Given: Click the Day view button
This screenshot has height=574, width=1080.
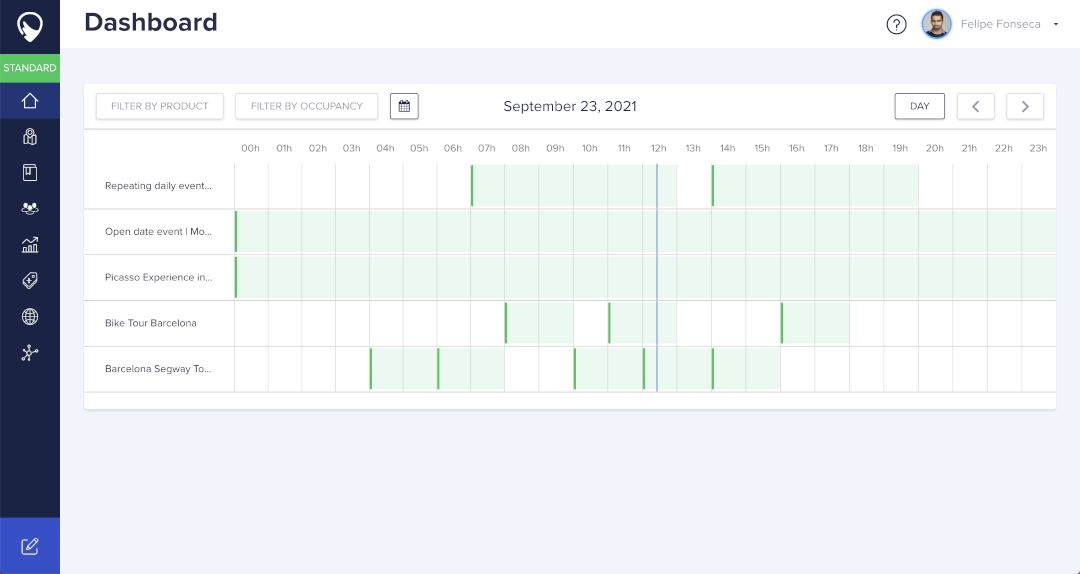Looking at the screenshot, I should coord(919,106).
